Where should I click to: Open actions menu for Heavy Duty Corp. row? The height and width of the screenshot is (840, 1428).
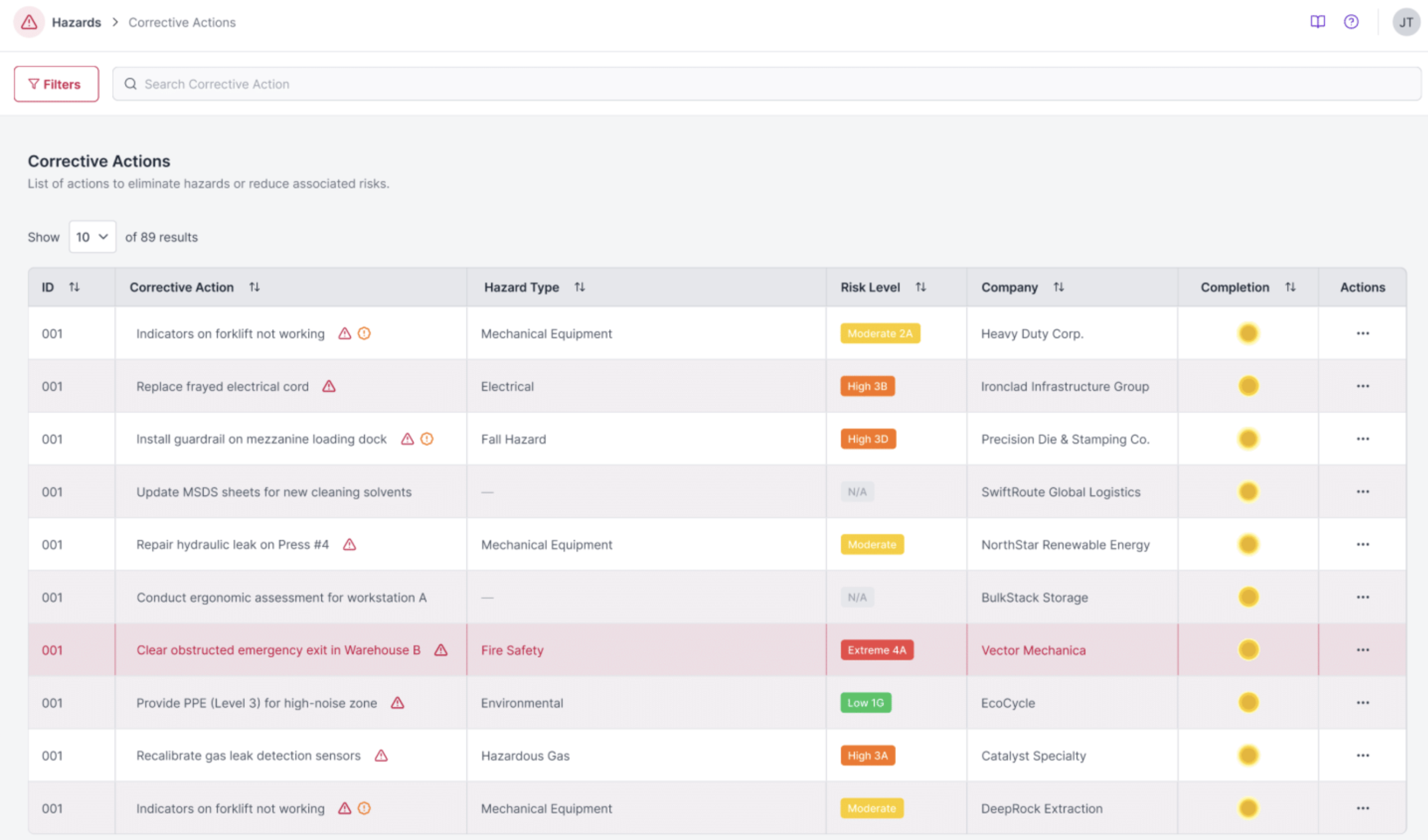[1362, 334]
